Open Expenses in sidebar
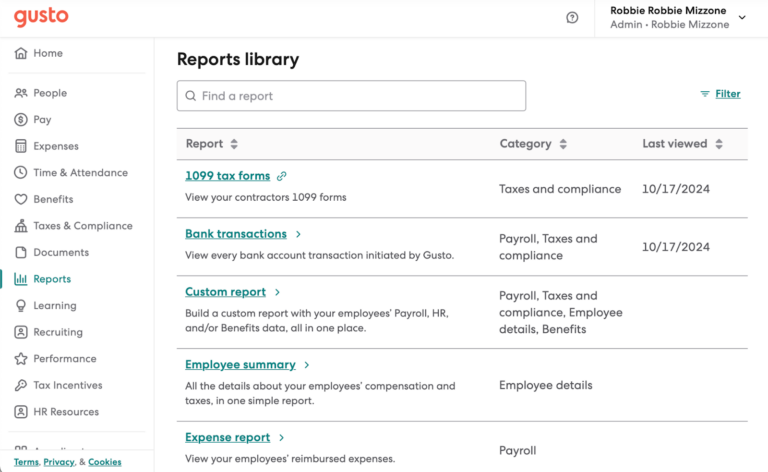768x472 pixels. 56,146
